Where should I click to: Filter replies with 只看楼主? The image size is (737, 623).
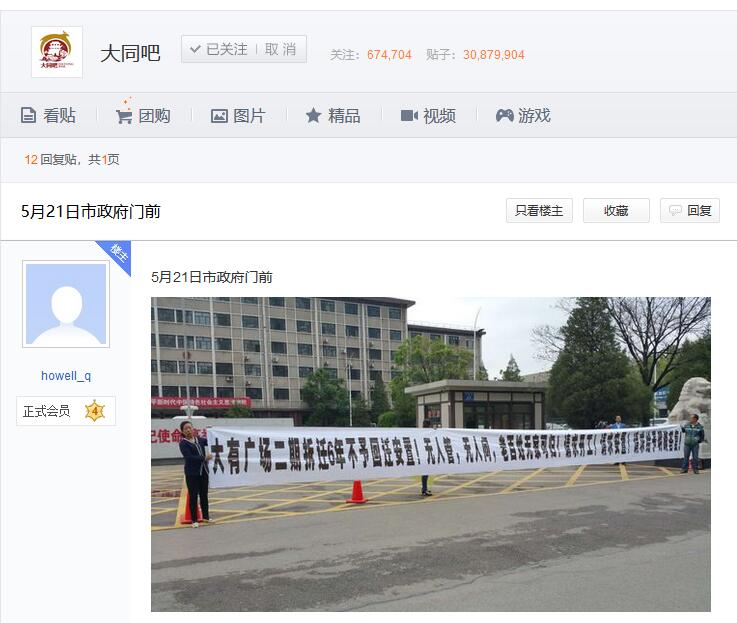[x=539, y=211]
